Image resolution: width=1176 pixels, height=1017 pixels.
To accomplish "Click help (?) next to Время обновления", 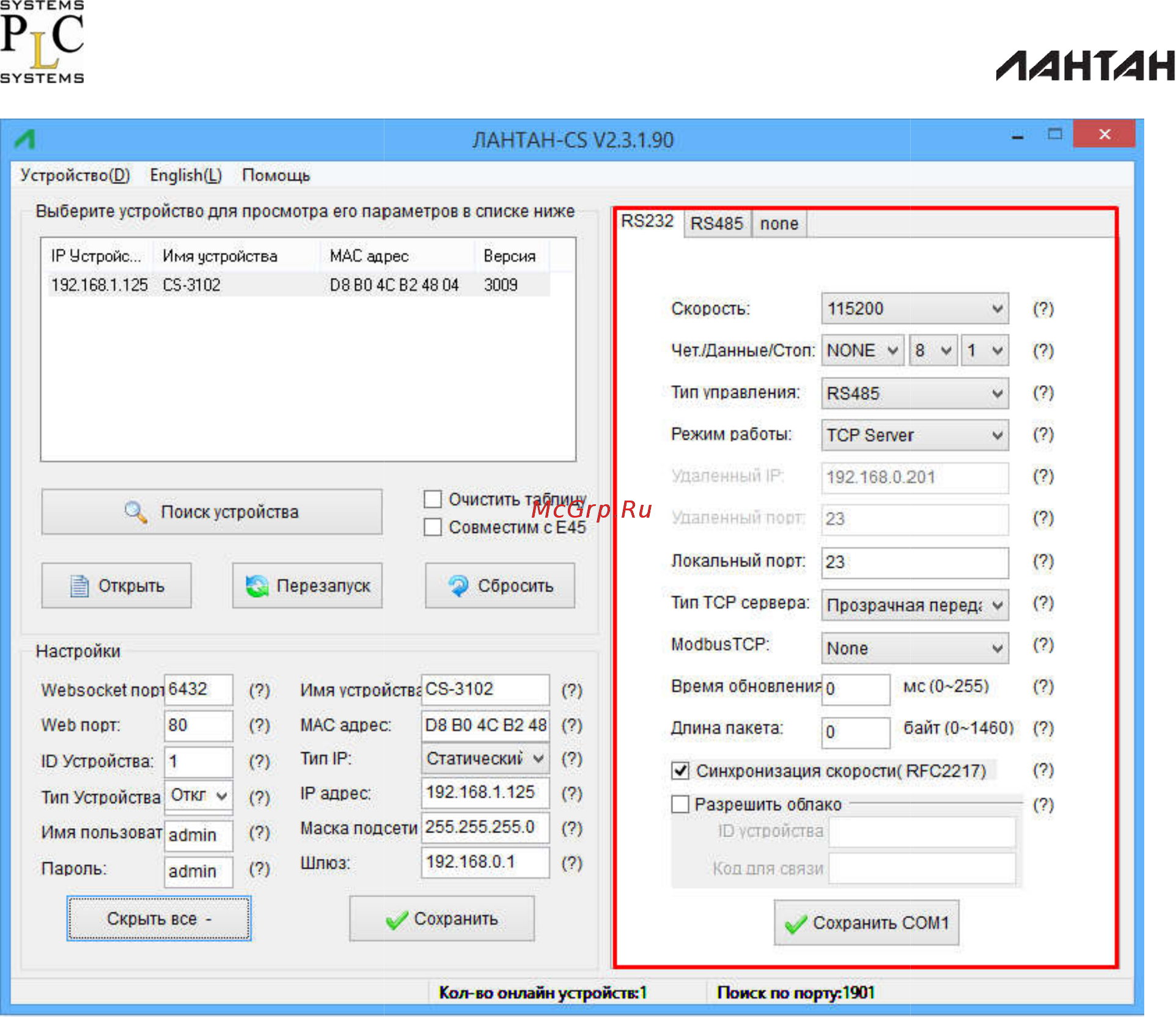I will pos(1043,686).
